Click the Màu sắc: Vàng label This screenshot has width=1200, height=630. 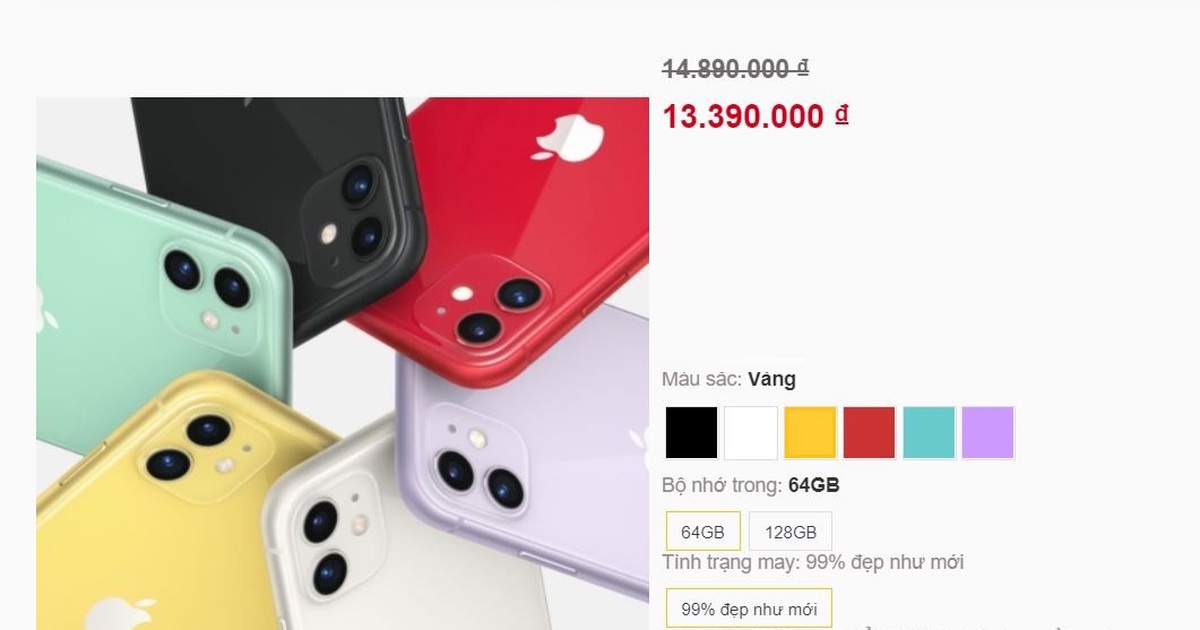729,379
